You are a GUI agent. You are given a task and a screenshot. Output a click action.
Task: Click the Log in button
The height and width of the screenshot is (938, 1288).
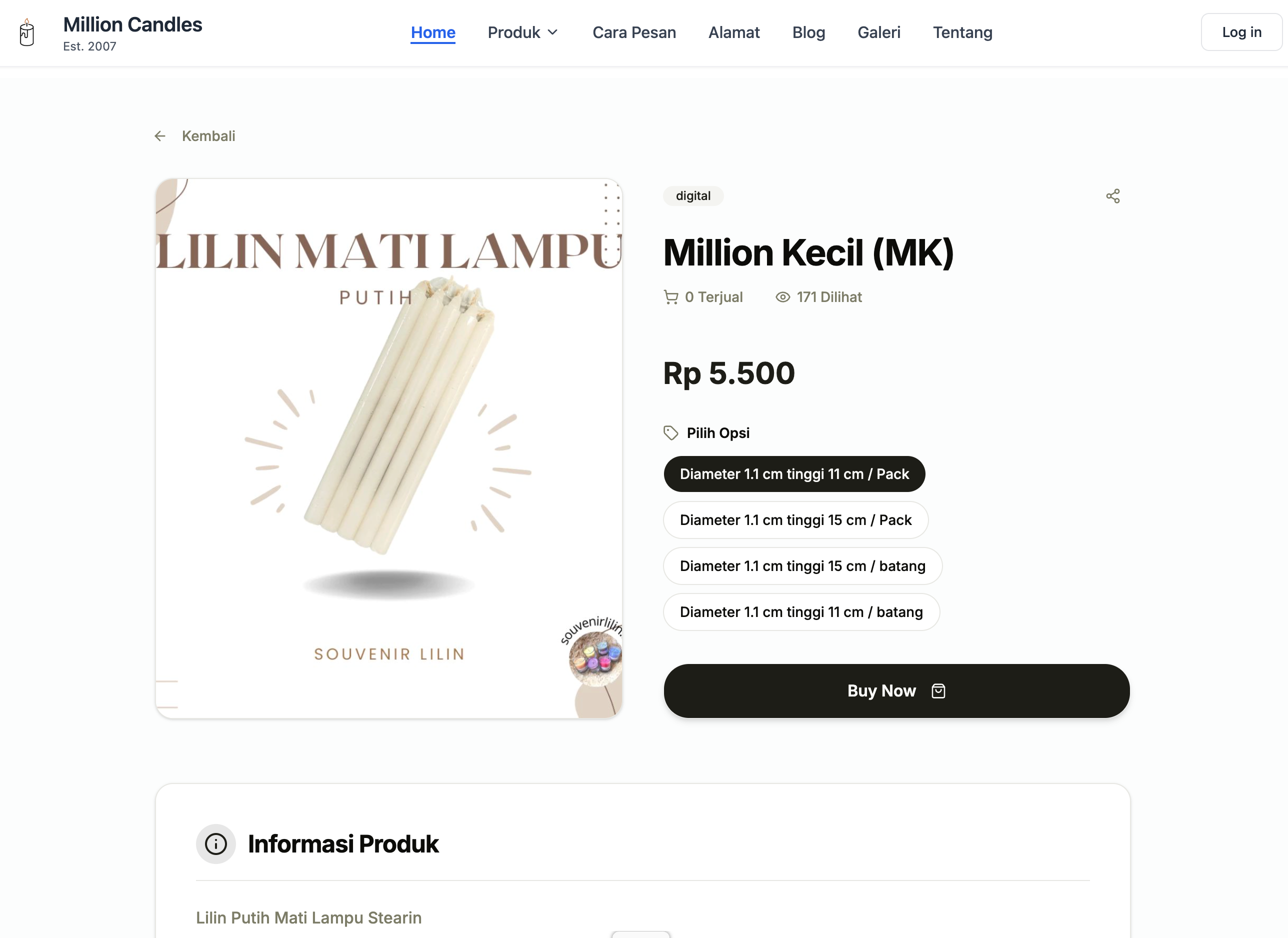coord(1241,32)
